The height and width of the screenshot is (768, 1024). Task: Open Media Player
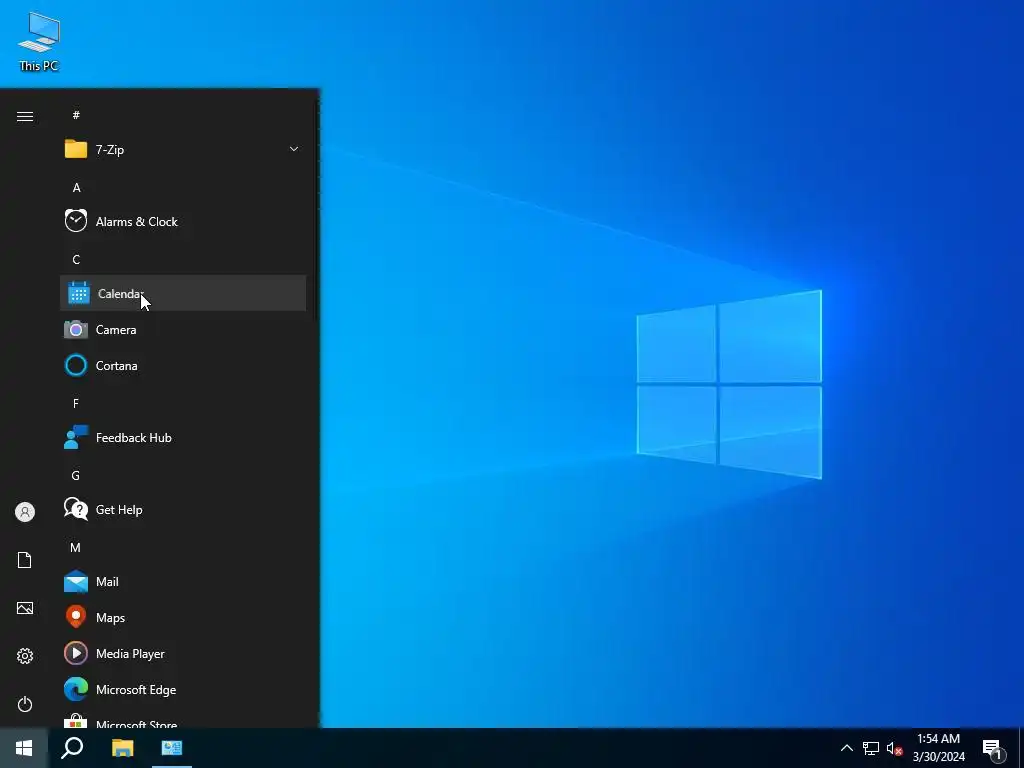pos(183,654)
